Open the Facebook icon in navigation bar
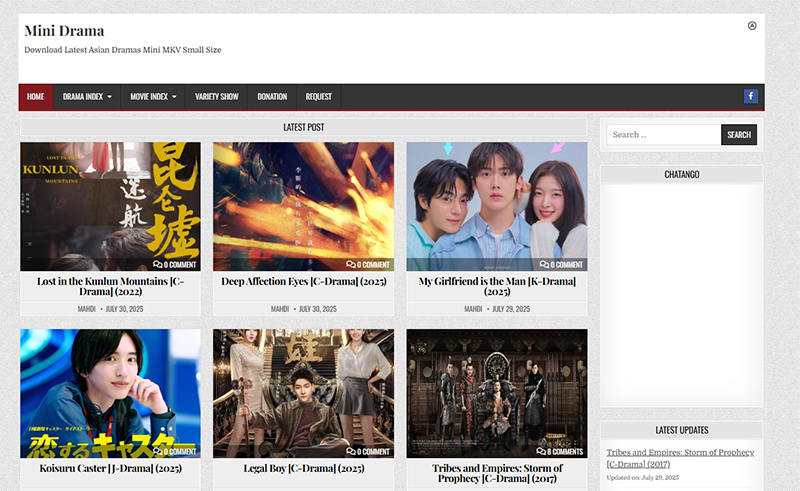The height and width of the screenshot is (491, 800). point(751,96)
